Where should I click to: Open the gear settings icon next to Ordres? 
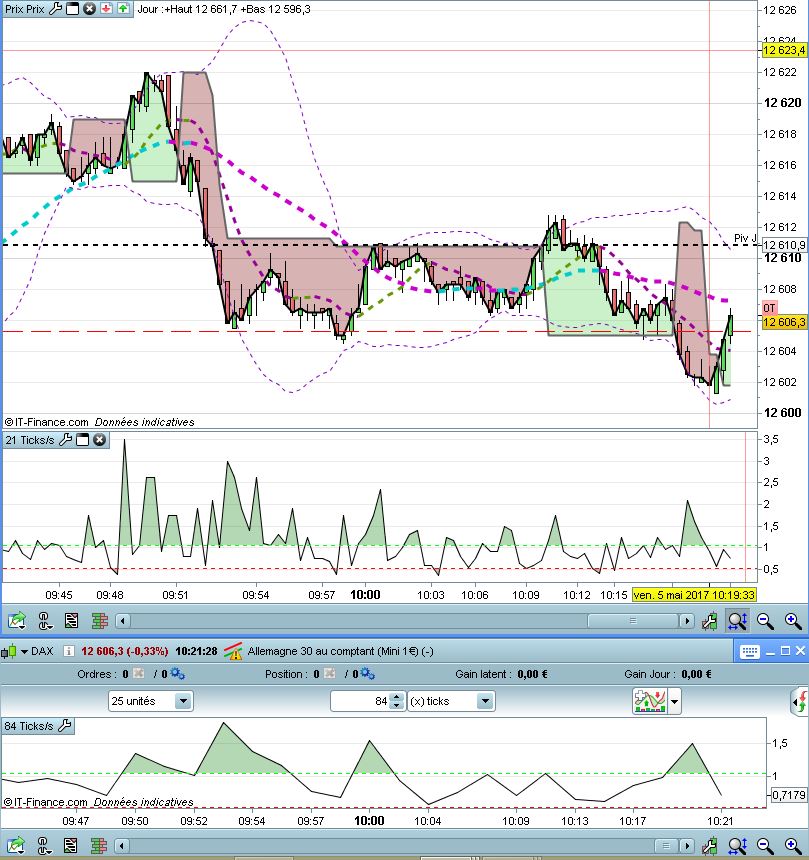[x=177, y=674]
